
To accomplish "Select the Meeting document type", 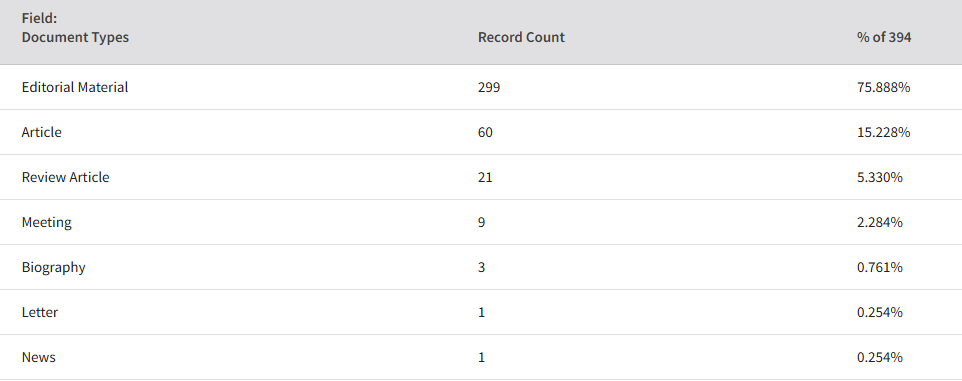I will (47, 222).
